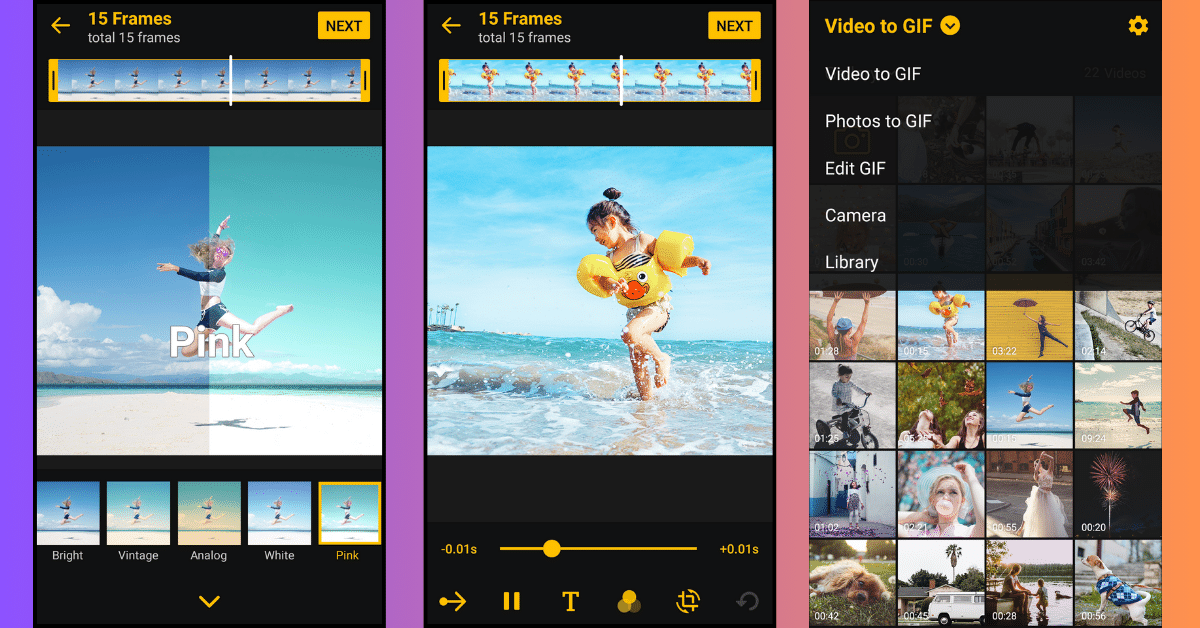1200x628 pixels.
Task: Open the 00:56 dog in blue sweater video
Action: click(1118, 583)
